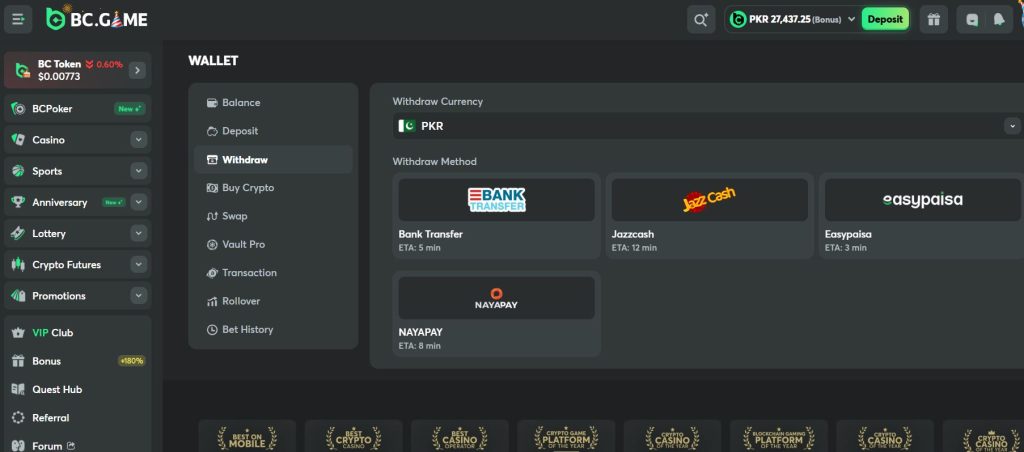Open the chat icon in header
The image size is (1024, 452).
(x=972, y=19)
